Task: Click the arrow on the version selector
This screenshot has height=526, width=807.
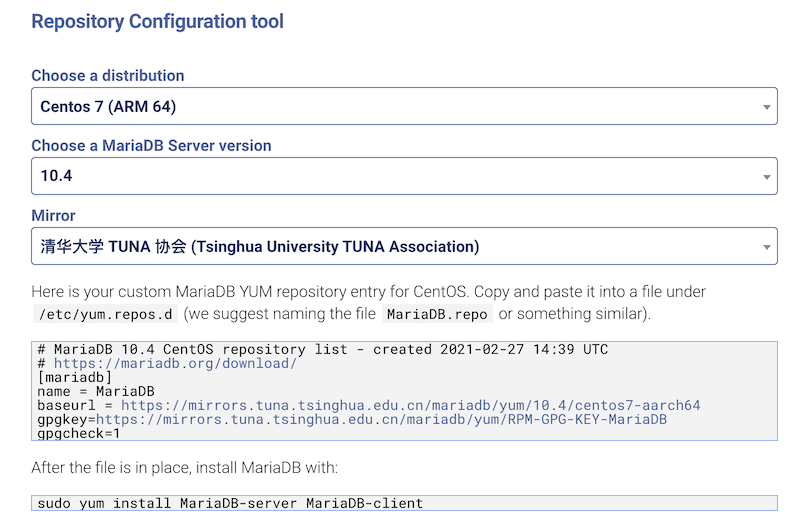Action: [766, 177]
